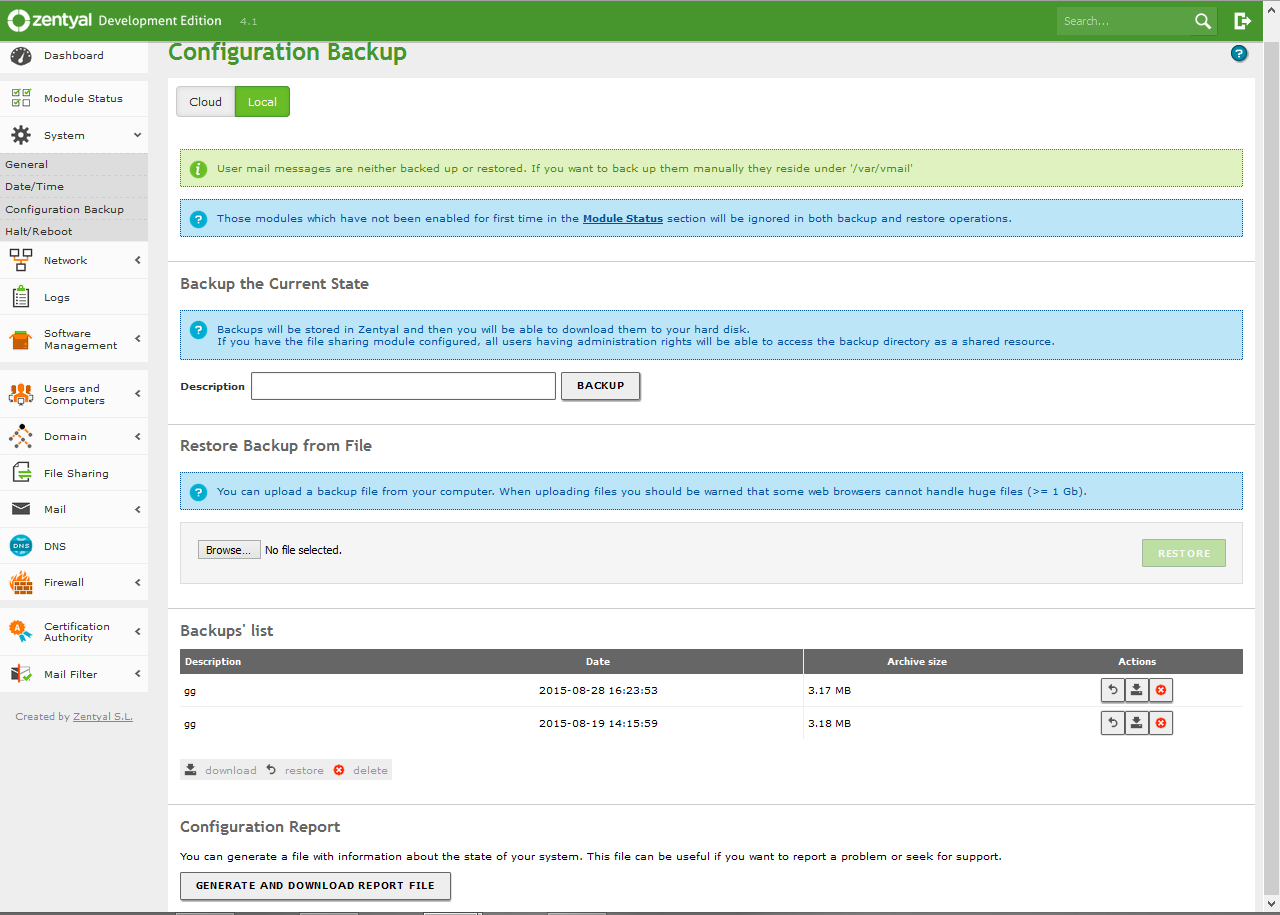The width and height of the screenshot is (1280, 915).
Task: Expand the Network menu arrow
Action: coord(137,260)
